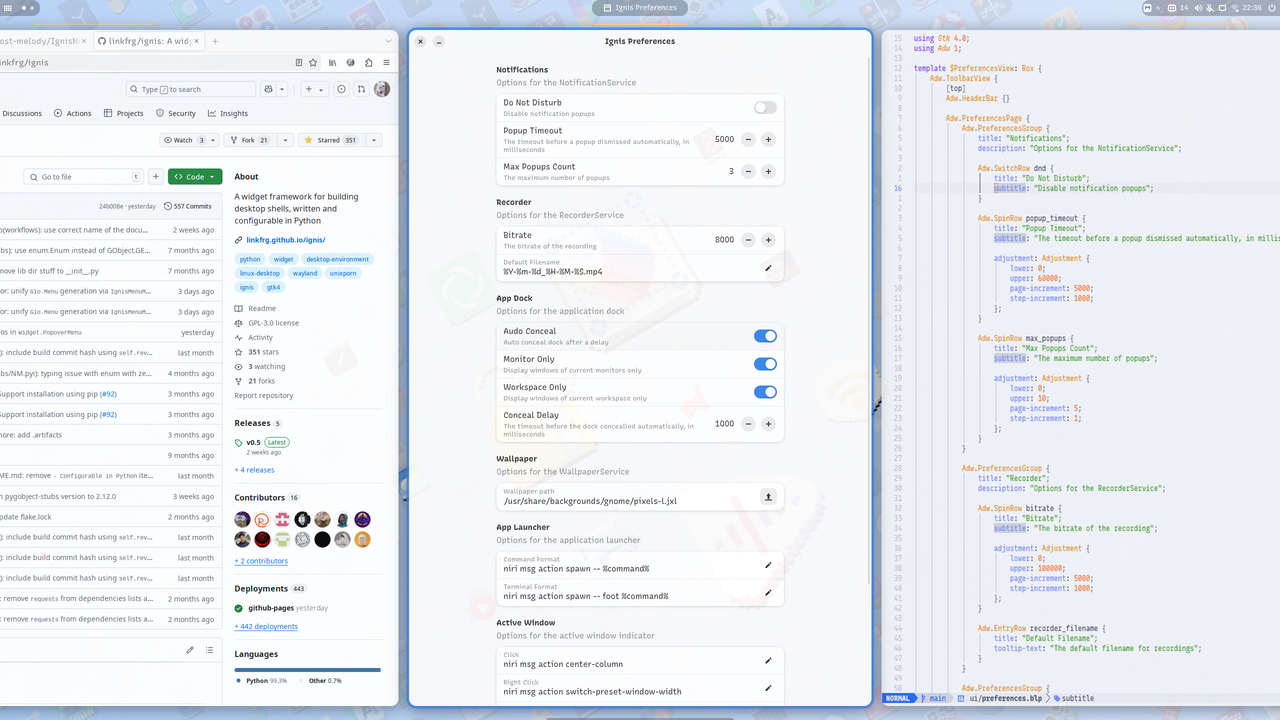Image resolution: width=1280 pixels, height=720 pixels.
Task: Edit the Terminal Format entry pencil icon
Action: click(x=768, y=592)
